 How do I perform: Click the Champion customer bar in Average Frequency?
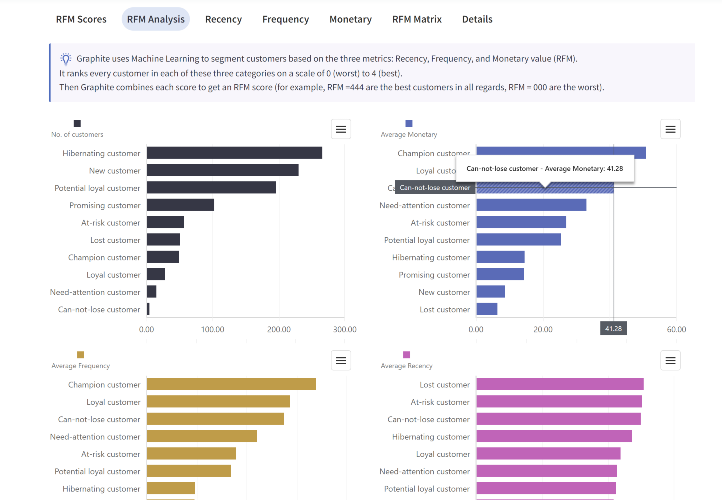tap(231, 384)
